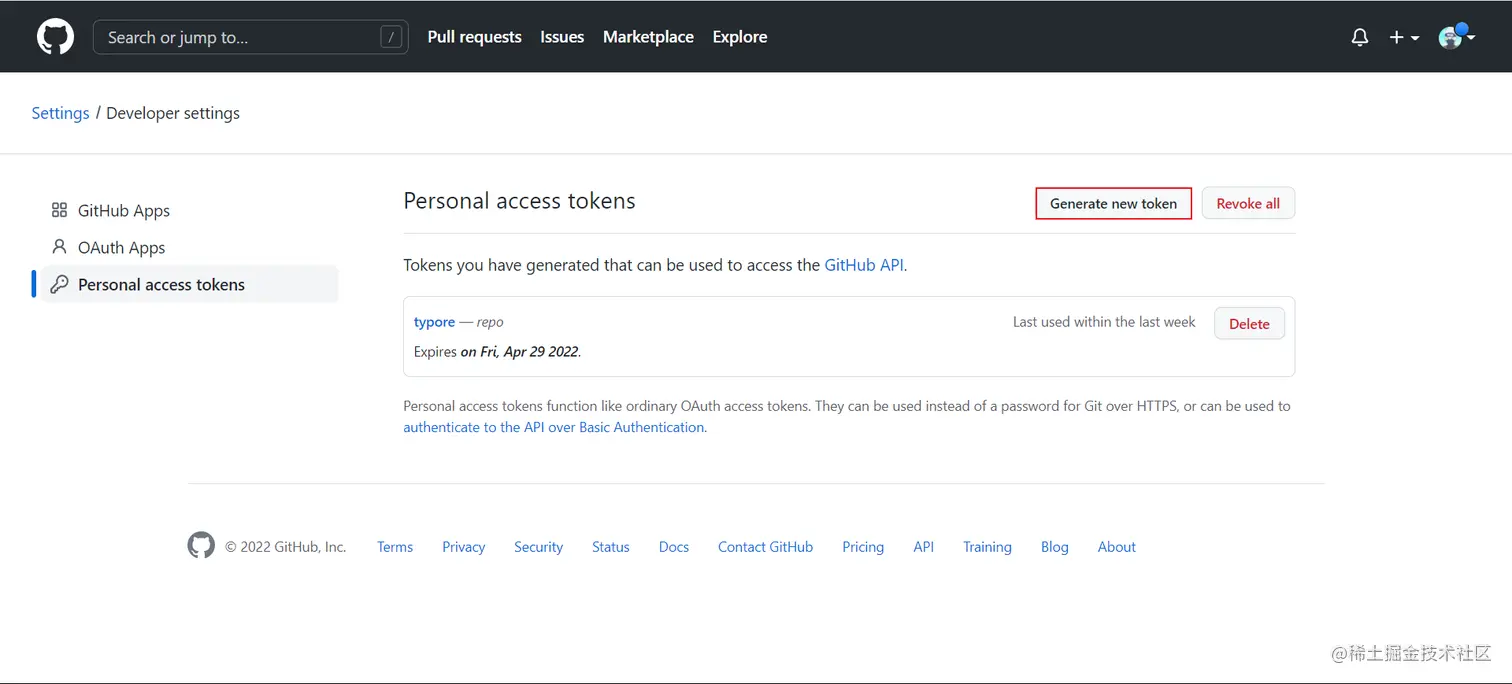Image resolution: width=1512 pixels, height=684 pixels.
Task: Click the slash shortcut icon in search
Action: (x=391, y=37)
